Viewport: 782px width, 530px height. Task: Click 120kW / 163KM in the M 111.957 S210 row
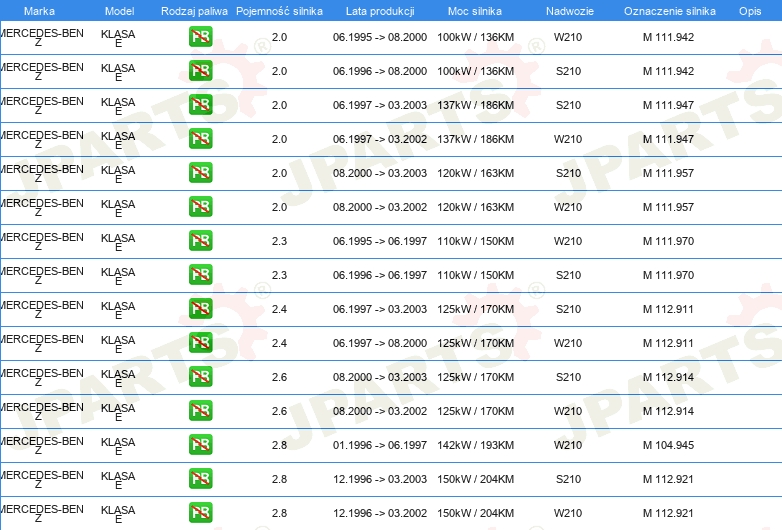point(476,173)
